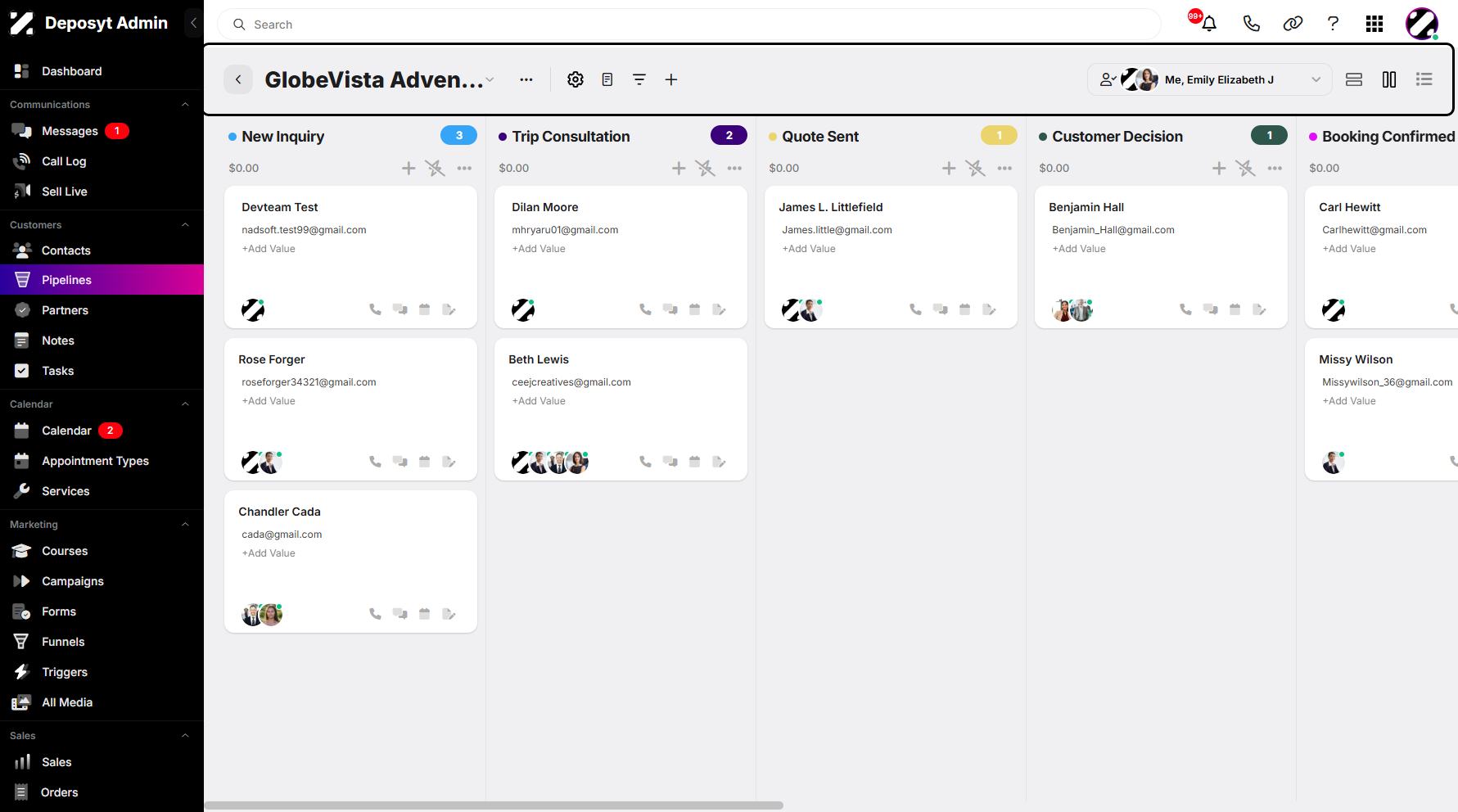Open the notifications bell

[1208, 24]
